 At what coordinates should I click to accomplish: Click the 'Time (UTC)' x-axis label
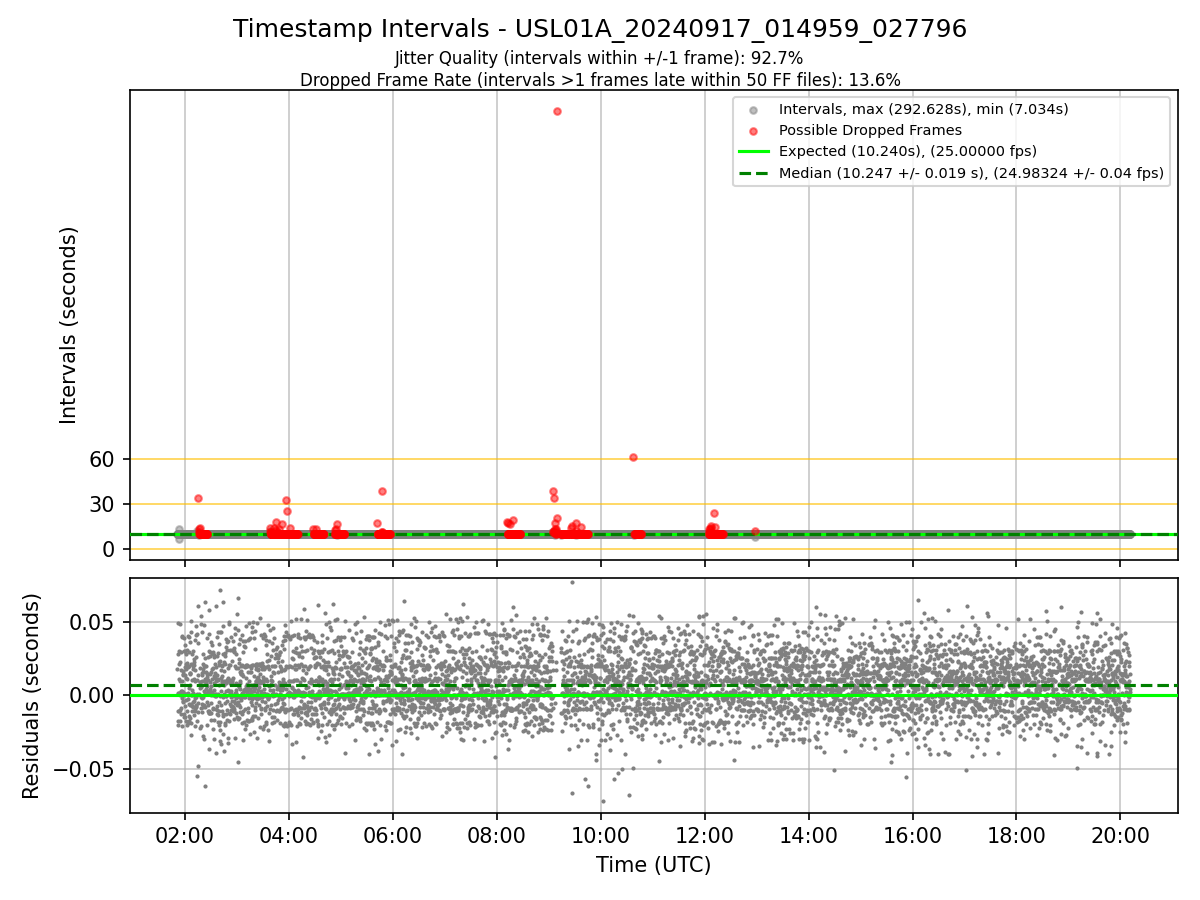click(654, 865)
